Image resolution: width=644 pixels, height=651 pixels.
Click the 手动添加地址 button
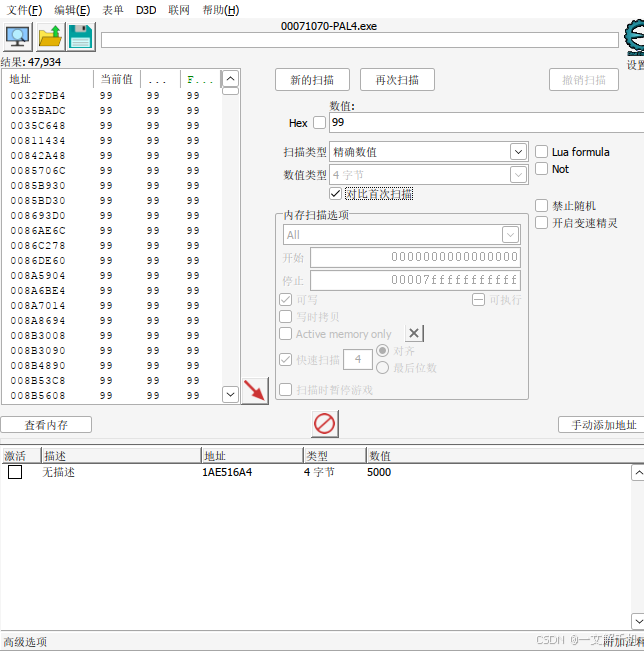tap(601, 425)
